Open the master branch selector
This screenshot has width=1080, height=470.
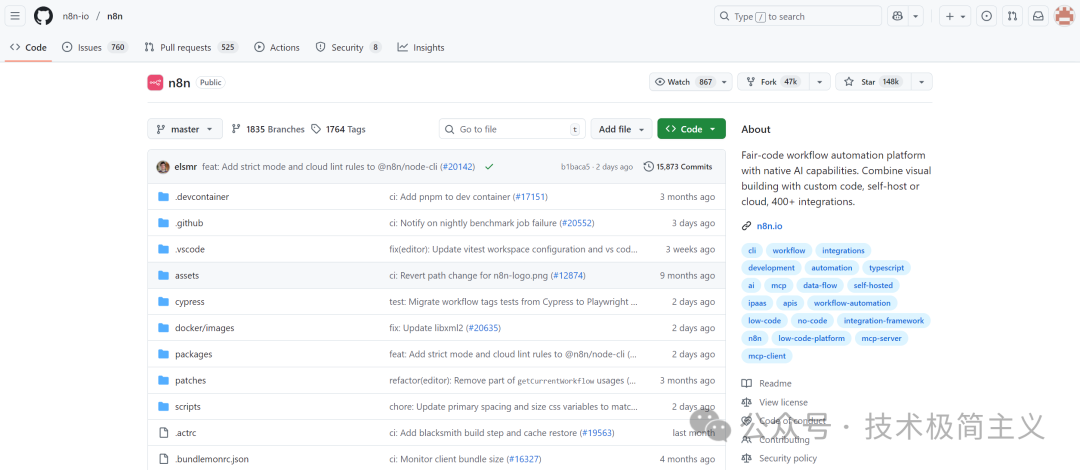pos(185,129)
